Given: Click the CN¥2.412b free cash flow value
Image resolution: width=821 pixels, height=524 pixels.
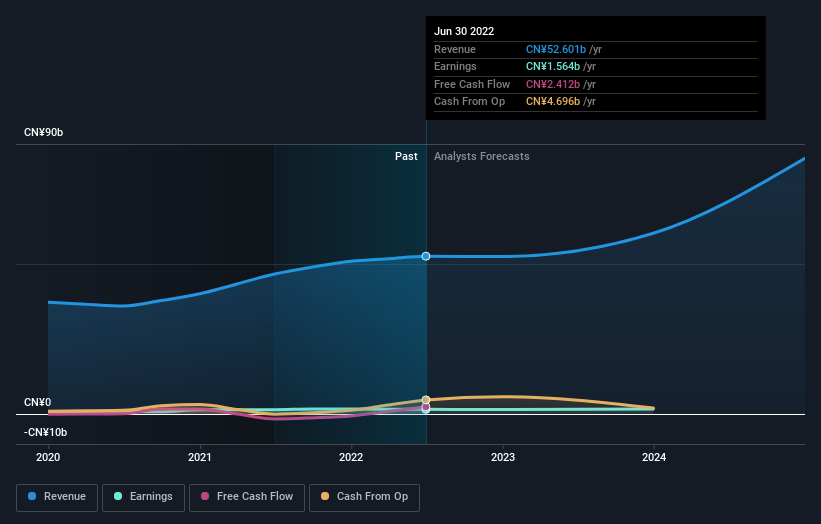Looking at the screenshot, I should point(553,84).
